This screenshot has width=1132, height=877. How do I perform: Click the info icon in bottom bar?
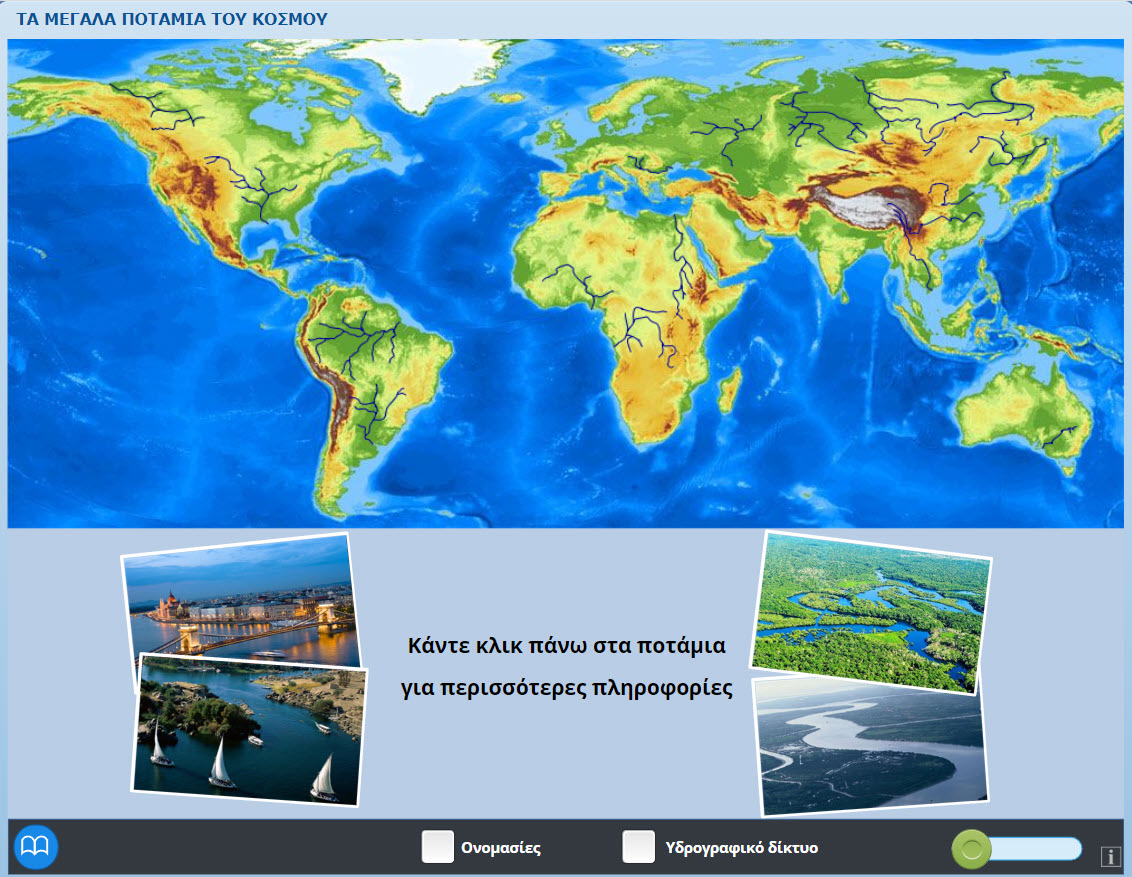[x=1110, y=857]
